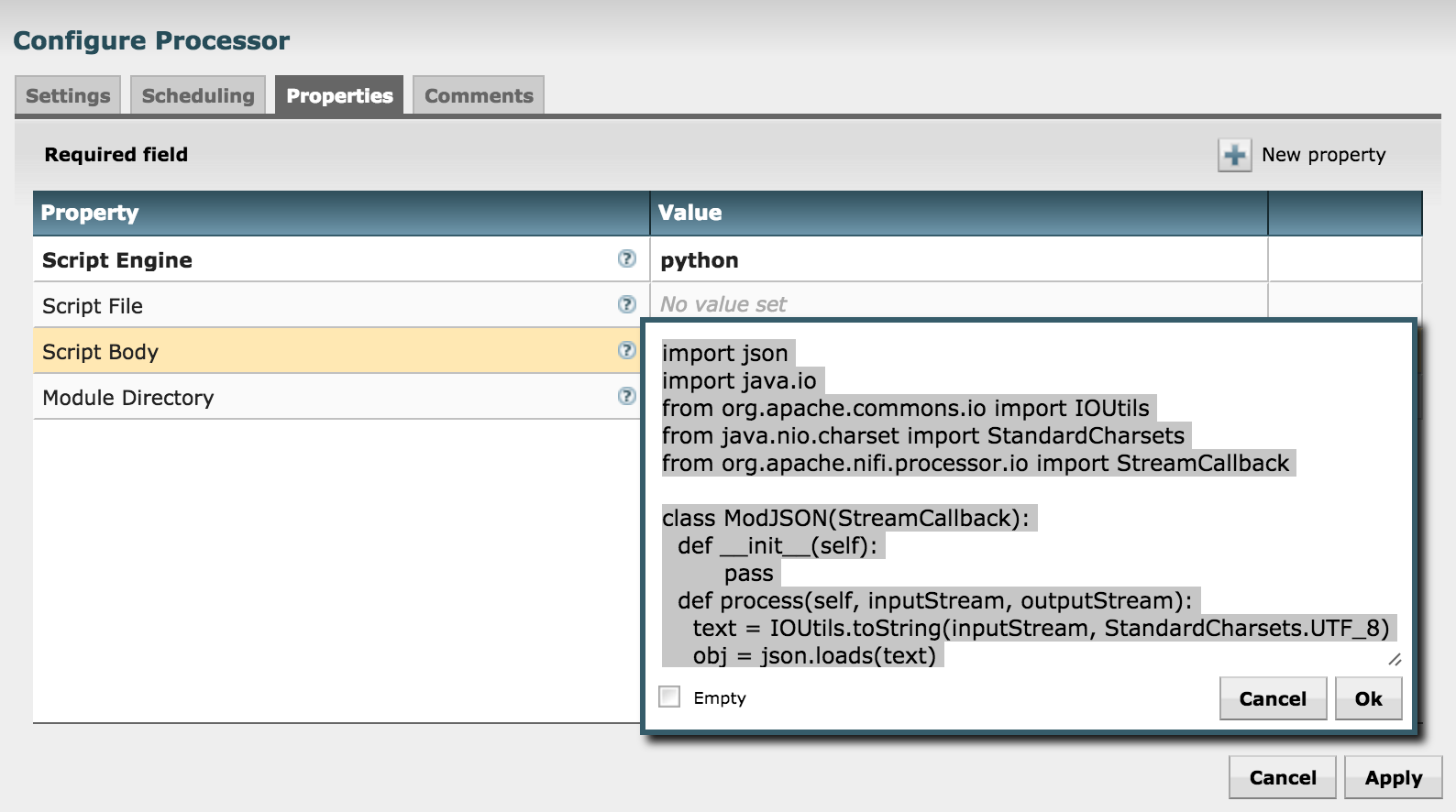Screen dimensions: 1456x812
Task: Select the Module Directory property row
Action: pyautogui.click(x=321, y=398)
